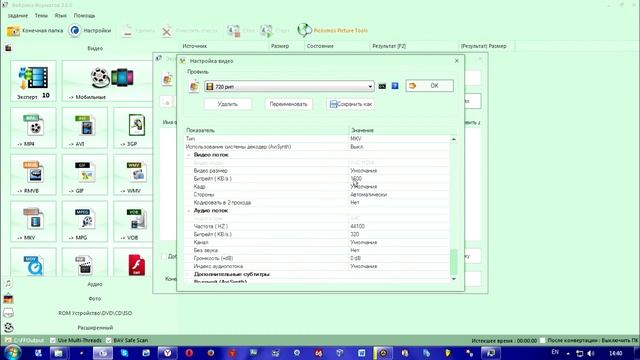Image resolution: width=640 pixels, height=360 pixels.
Task: Open the Эксперт conversion tile
Action: pyautogui.click(x=33, y=81)
